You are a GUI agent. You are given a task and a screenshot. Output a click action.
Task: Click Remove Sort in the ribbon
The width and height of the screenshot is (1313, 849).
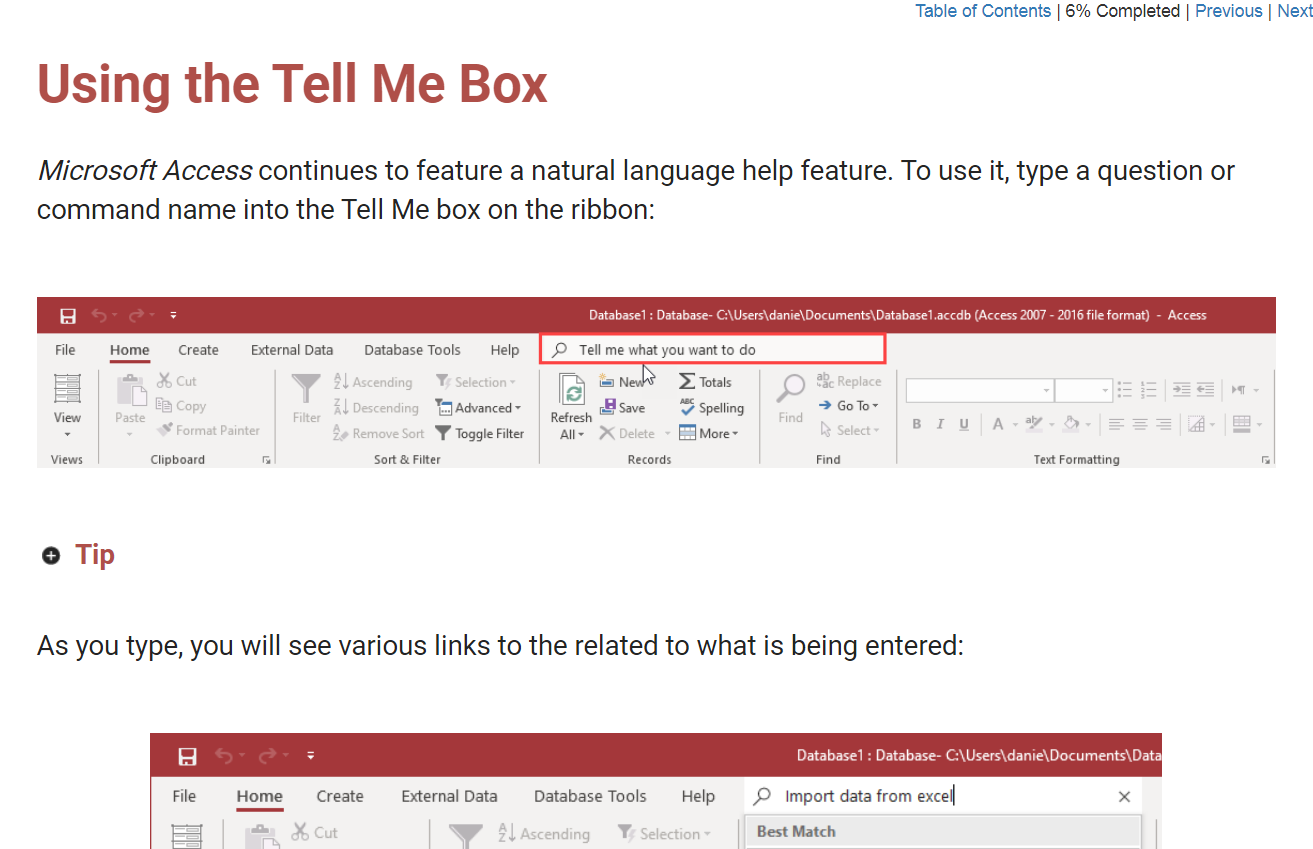pyautogui.click(x=378, y=434)
